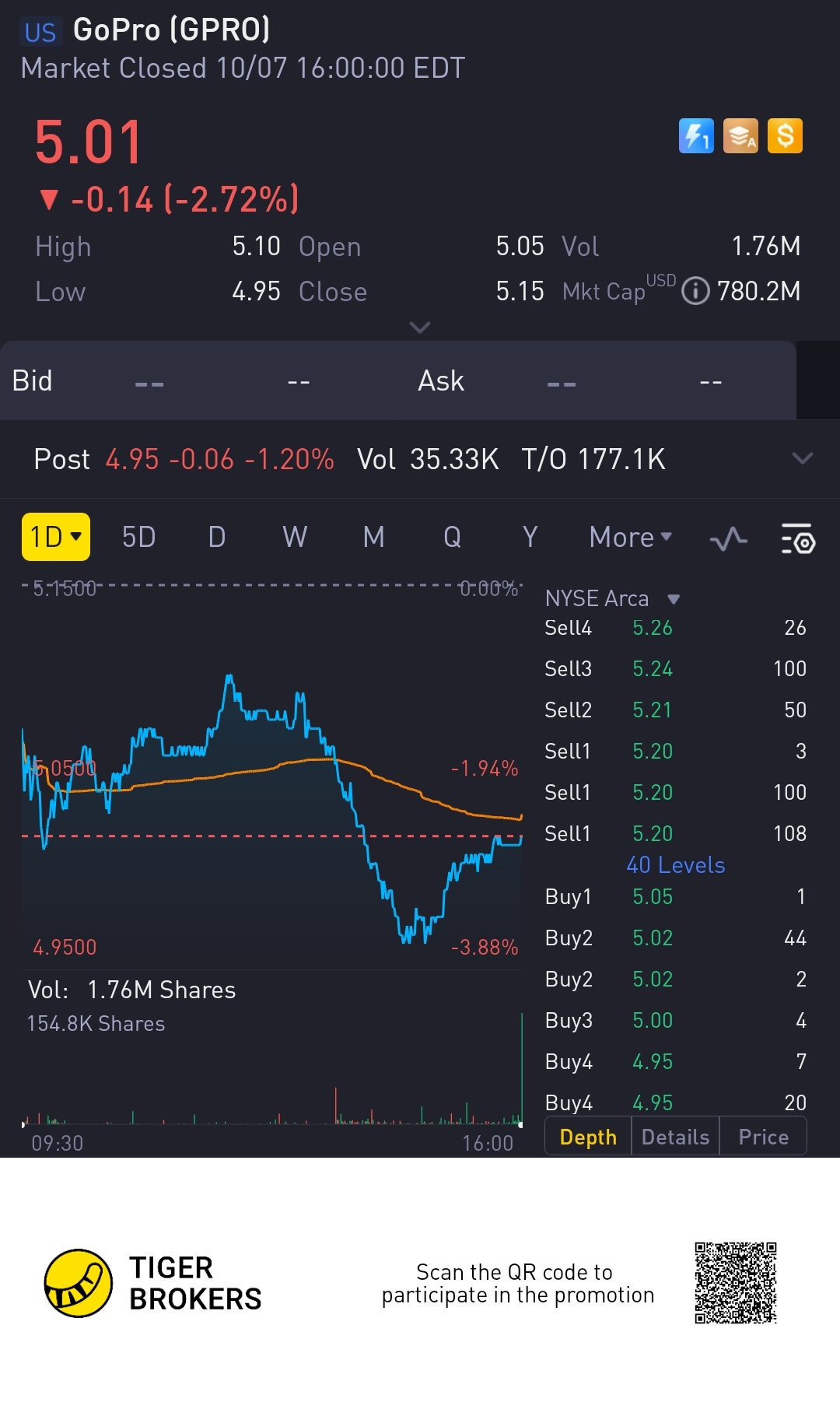The width and height of the screenshot is (840, 1409).
Task: Open the Price tab
Action: (x=763, y=1137)
